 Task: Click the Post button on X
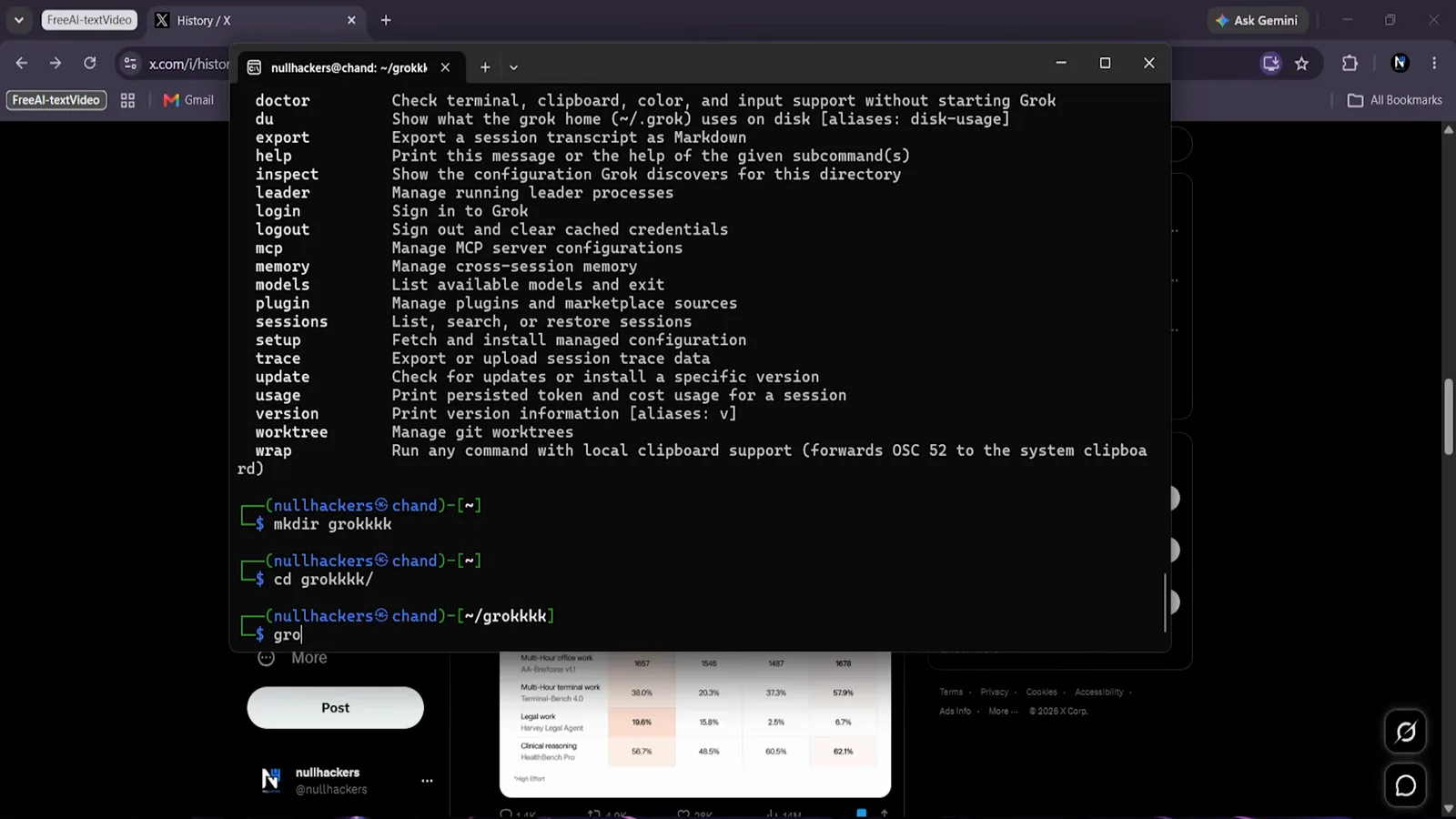[335, 707]
